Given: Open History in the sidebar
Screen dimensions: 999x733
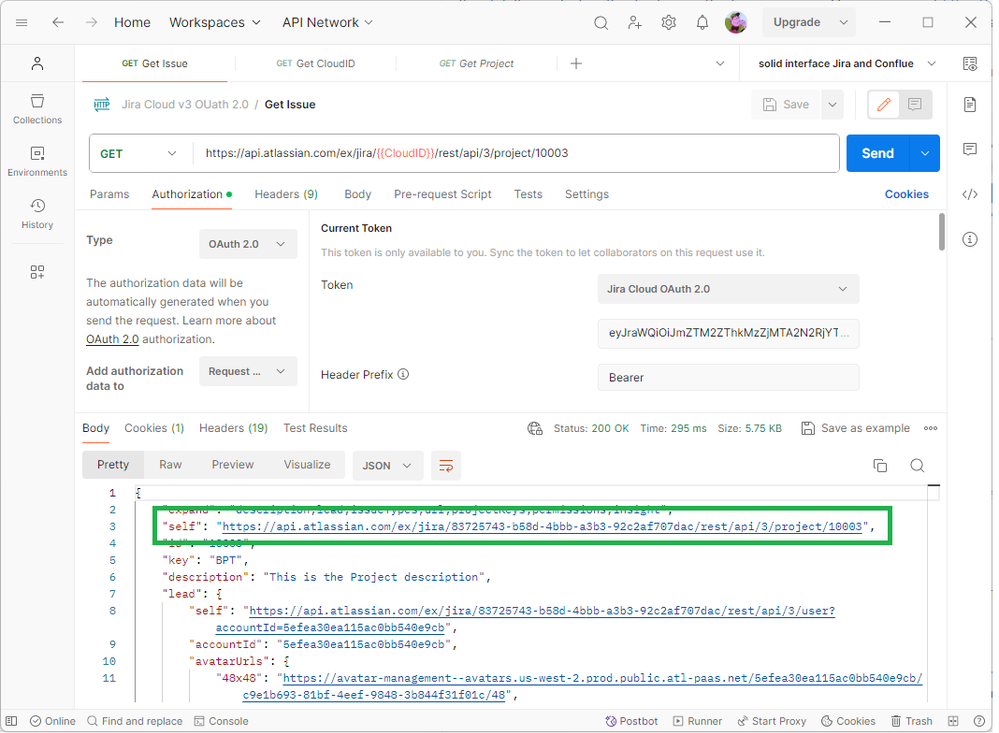Looking at the screenshot, I should point(38,214).
